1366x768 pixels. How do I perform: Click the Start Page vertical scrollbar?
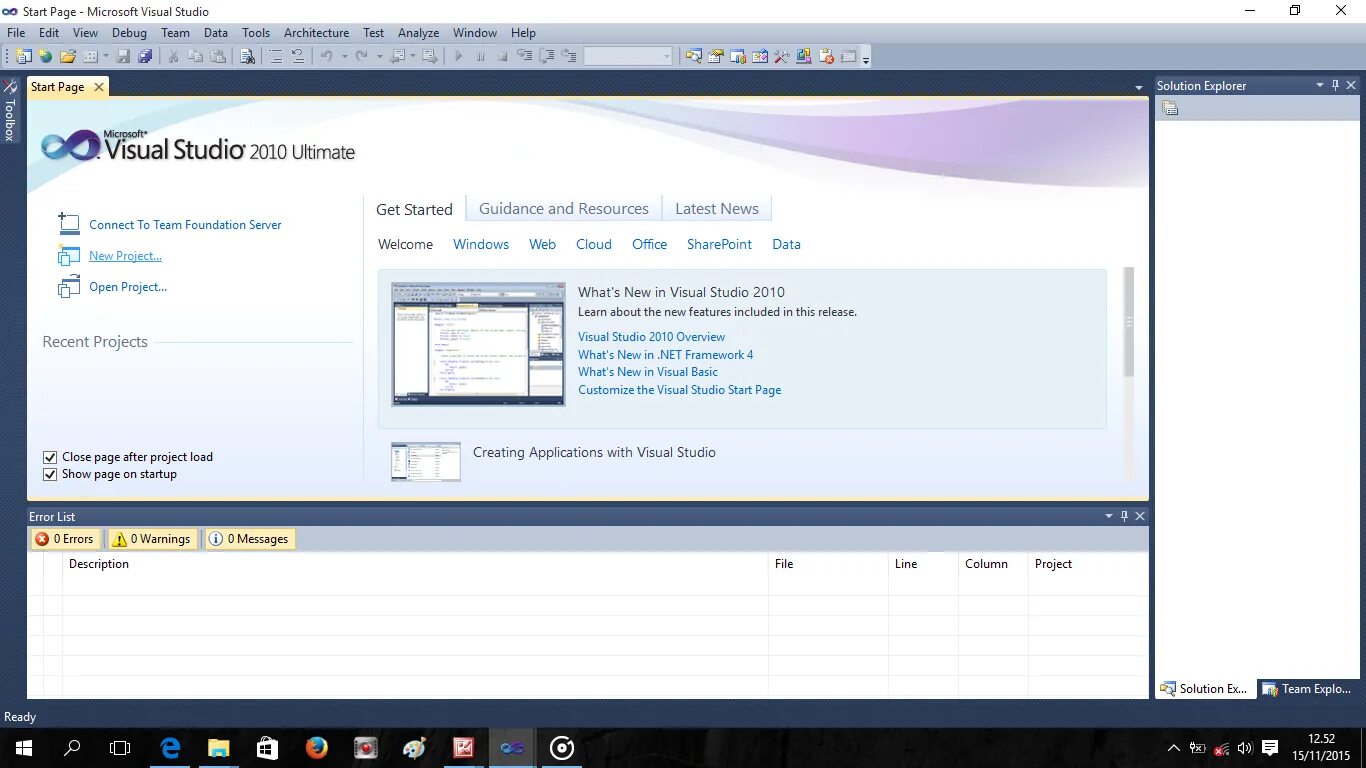tap(1129, 322)
